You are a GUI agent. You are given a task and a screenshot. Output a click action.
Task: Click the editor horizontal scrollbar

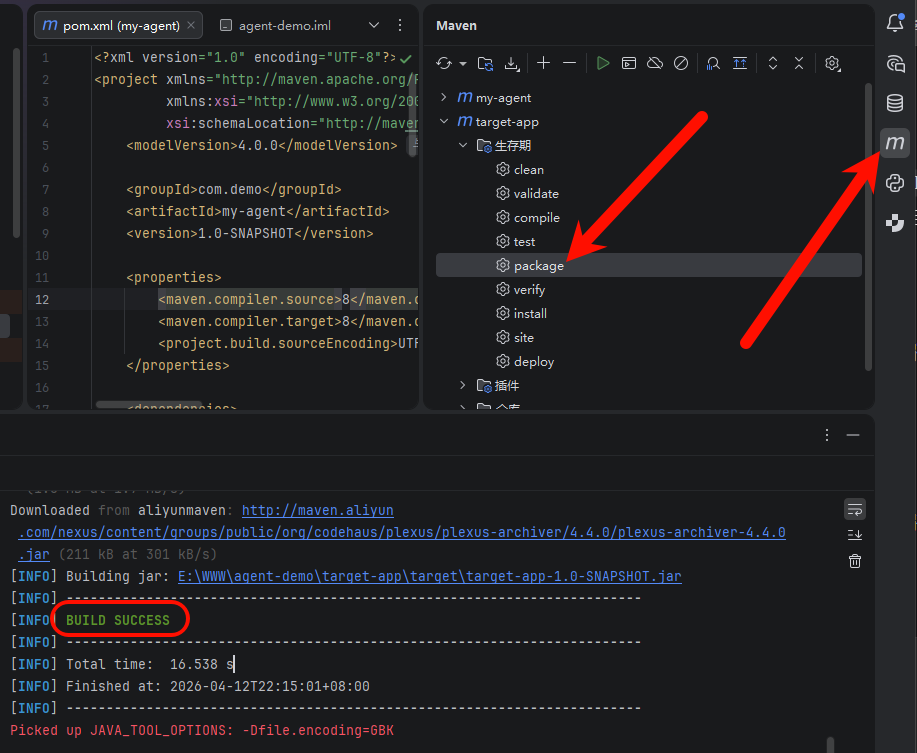149,405
